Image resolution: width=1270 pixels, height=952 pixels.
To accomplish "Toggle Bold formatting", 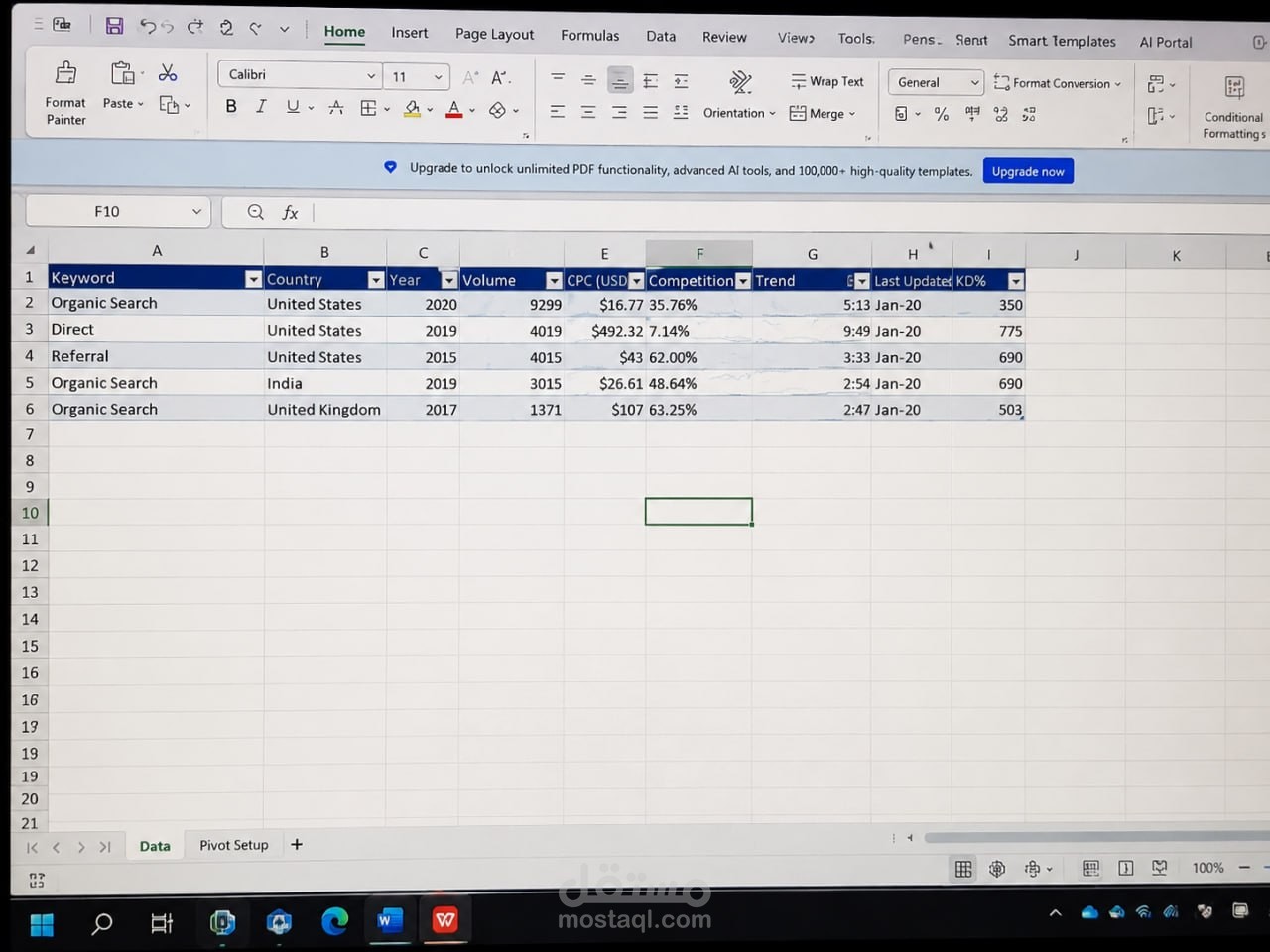I will [231, 106].
